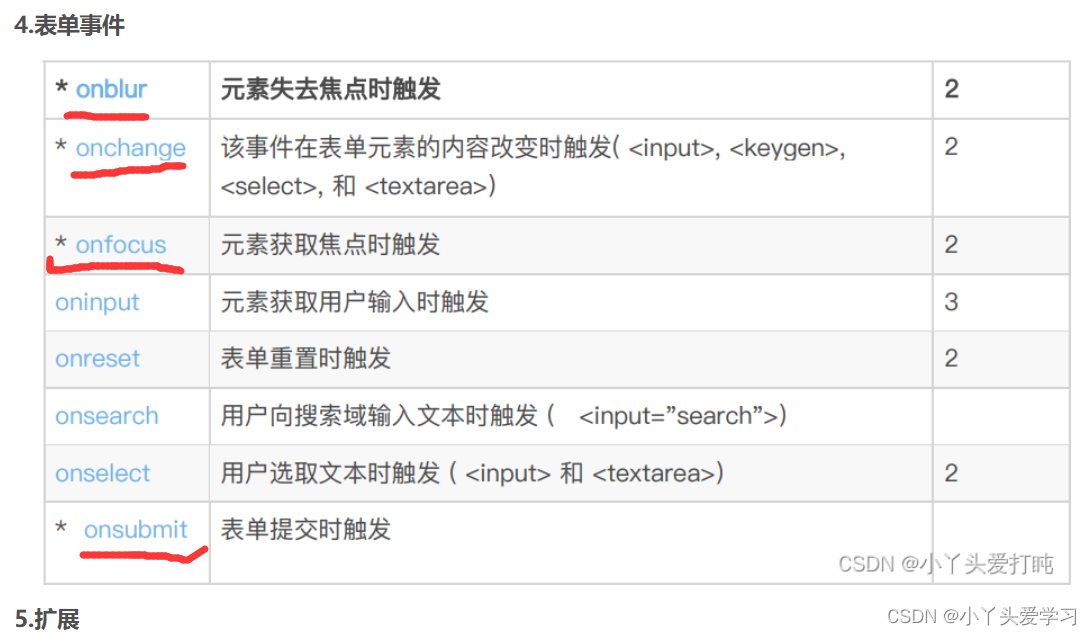Screen dimensions: 1091x635
Task: Open the onchange event link
Action: tap(131, 147)
